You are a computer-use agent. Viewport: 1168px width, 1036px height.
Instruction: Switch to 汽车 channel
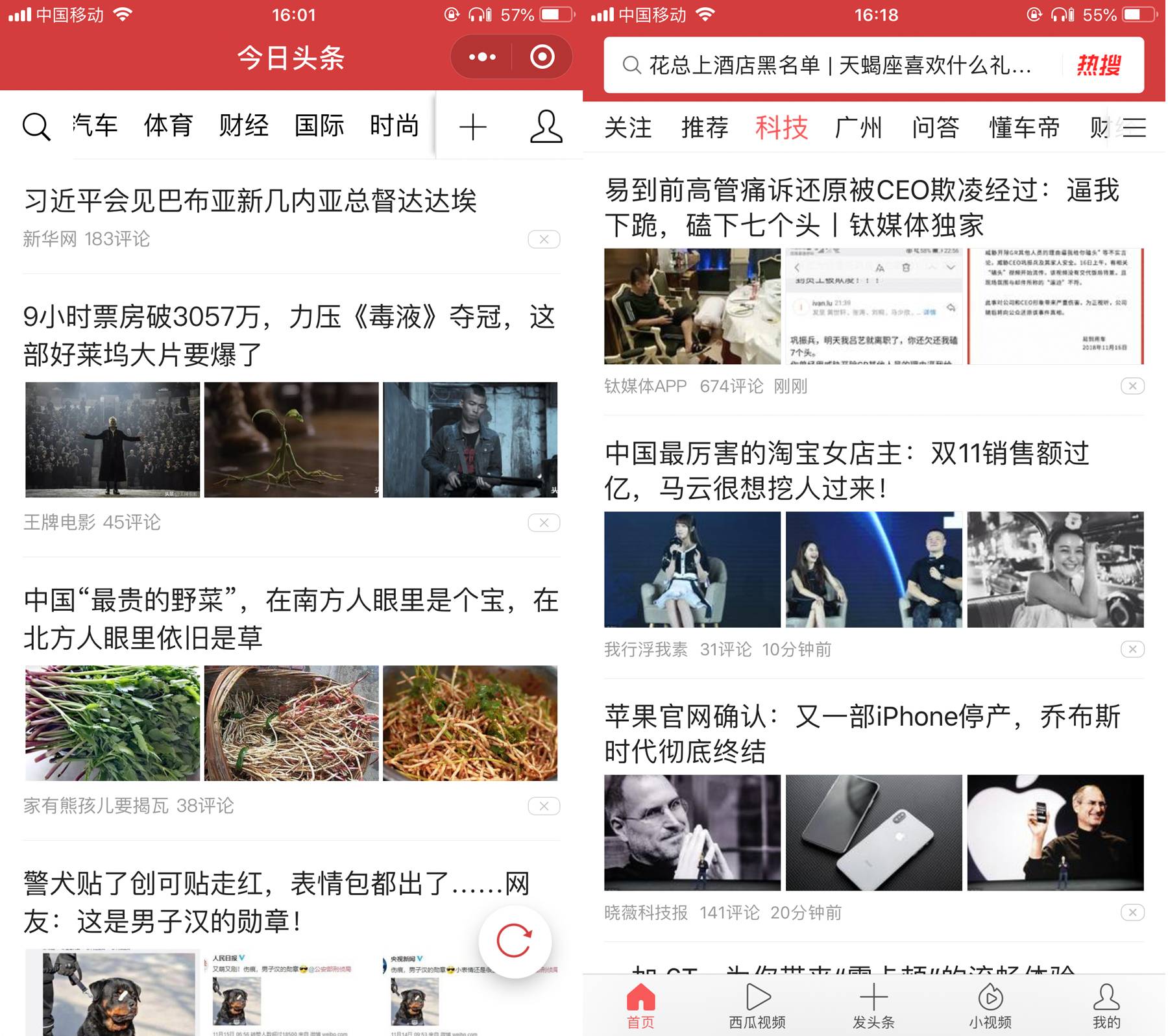point(95,126)
